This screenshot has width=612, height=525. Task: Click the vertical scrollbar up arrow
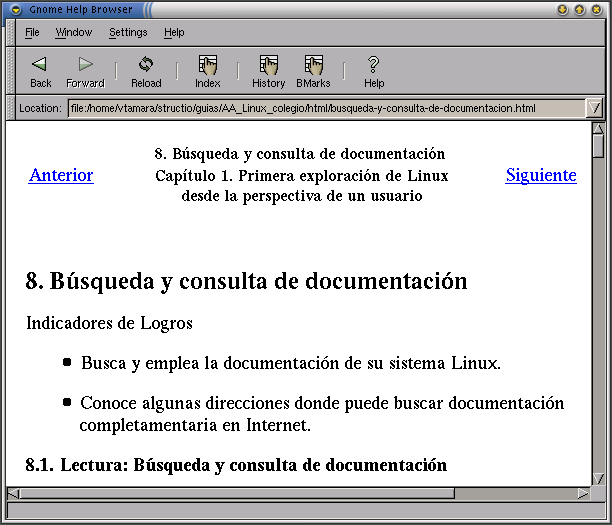point(598,128)
